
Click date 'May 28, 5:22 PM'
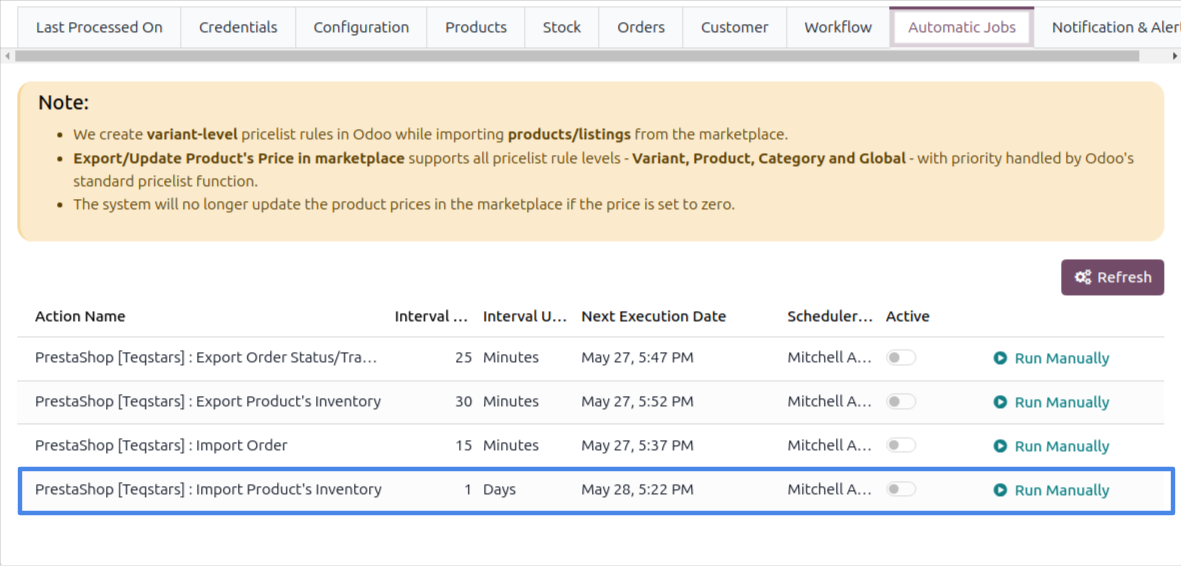pyautogui.click(x=637, y=490)
